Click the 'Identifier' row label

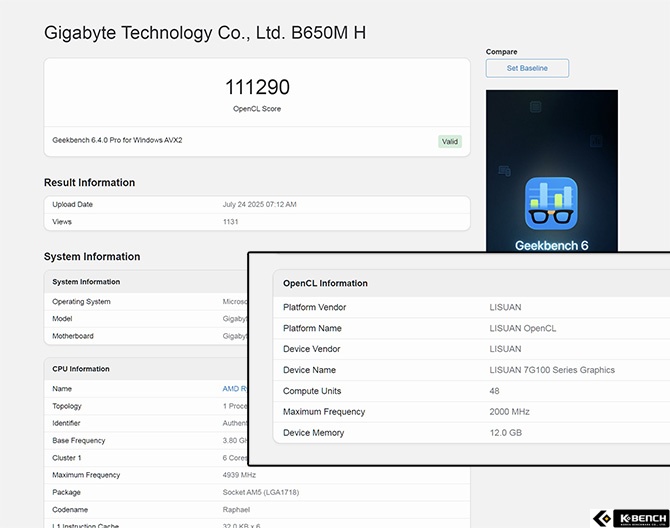point(66,423)
